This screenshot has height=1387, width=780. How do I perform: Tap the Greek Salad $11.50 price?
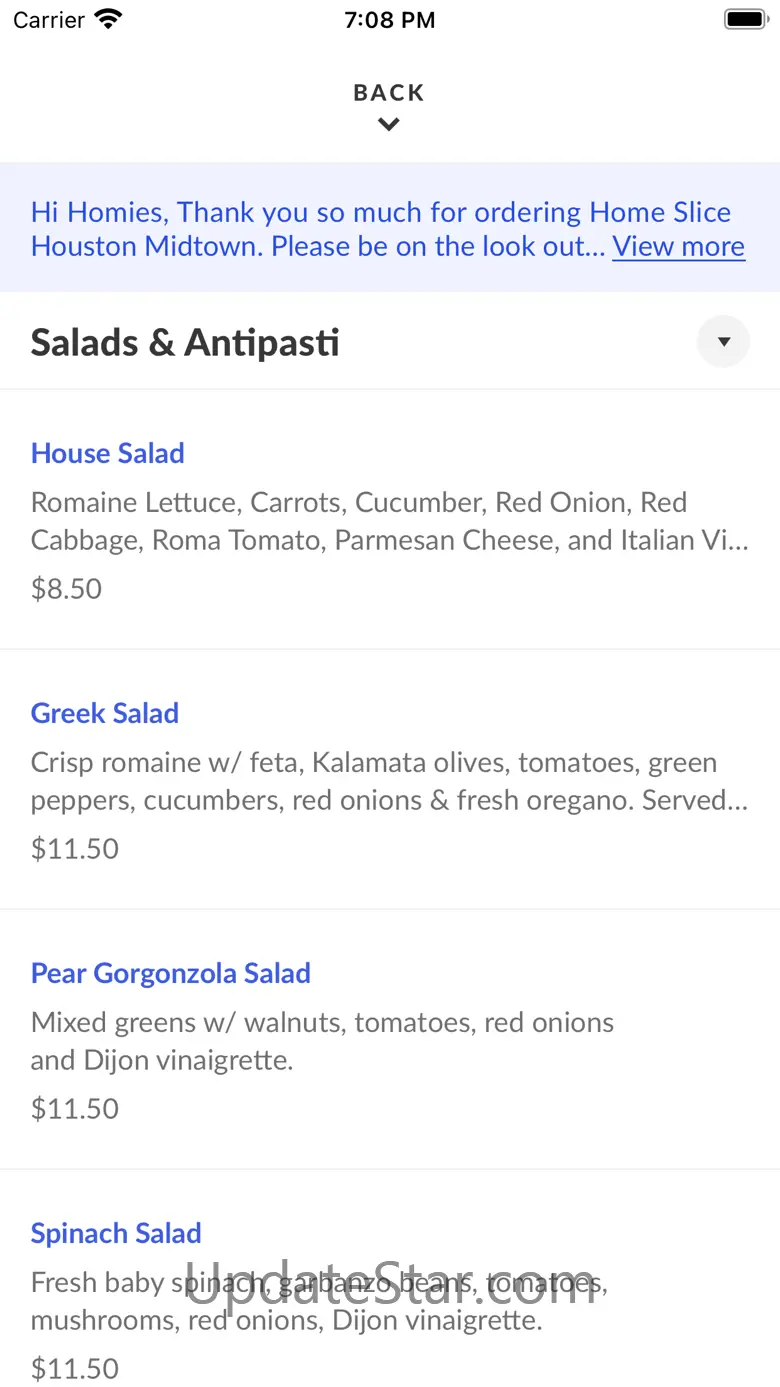point(75,848)
